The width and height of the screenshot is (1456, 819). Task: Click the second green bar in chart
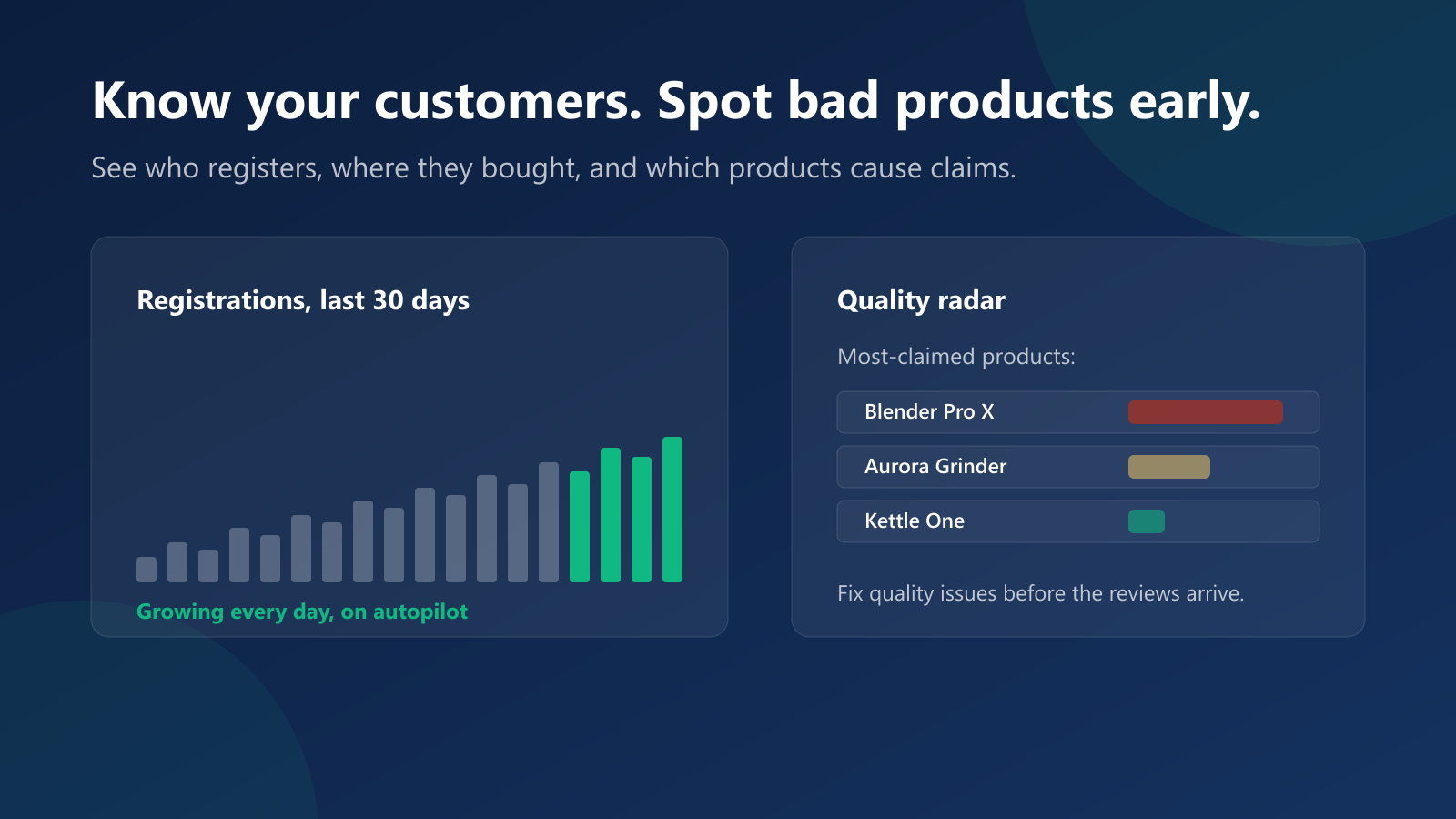pyautogui.click(x=611, y=515)
